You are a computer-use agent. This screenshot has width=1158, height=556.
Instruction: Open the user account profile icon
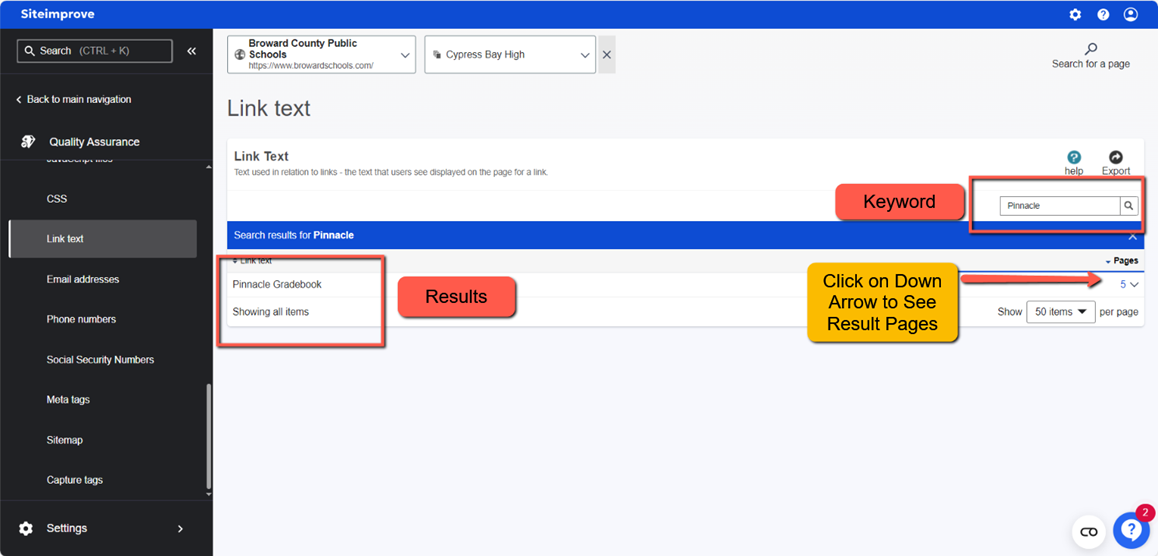(1131, 15)
